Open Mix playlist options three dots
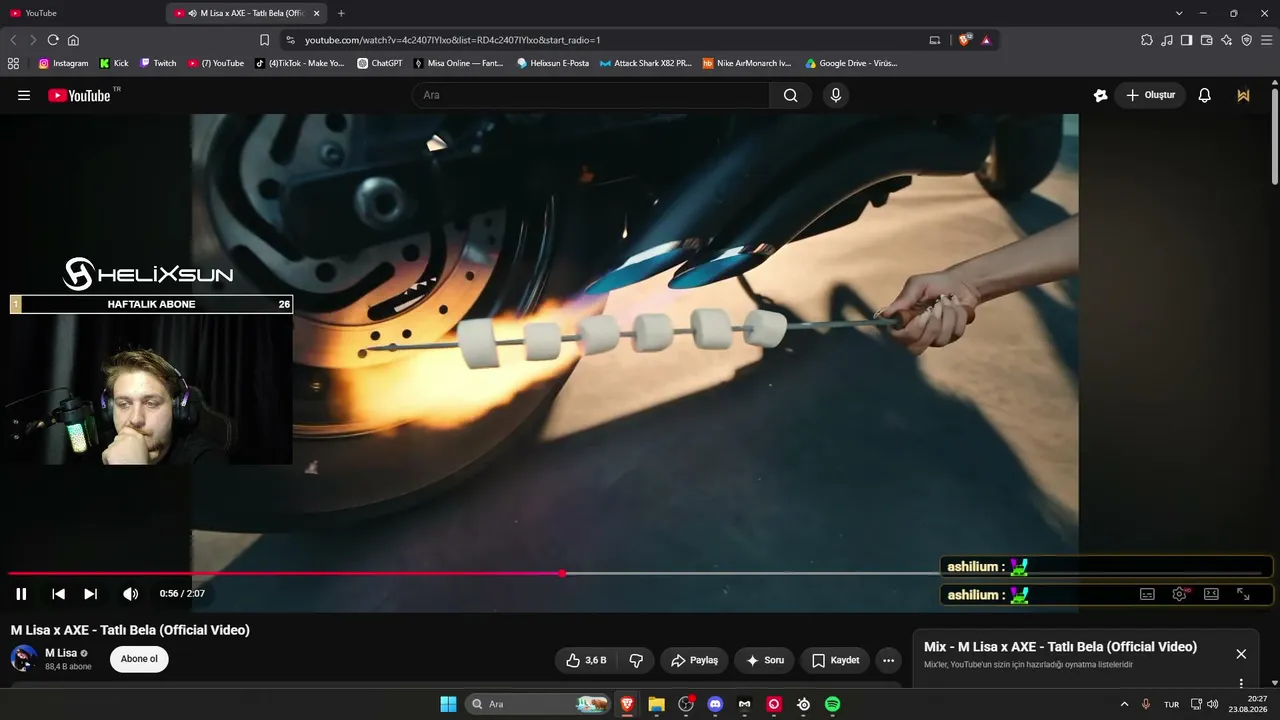 point(1241,684)
